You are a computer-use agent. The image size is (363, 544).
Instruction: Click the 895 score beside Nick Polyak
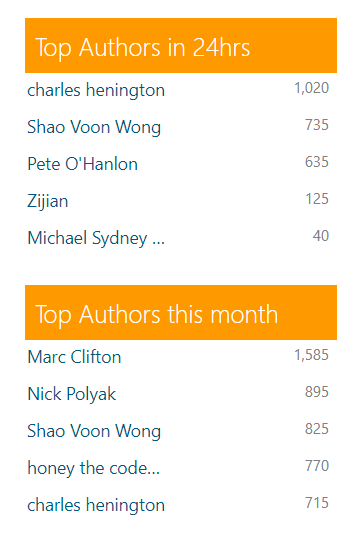tap(317, 392)
